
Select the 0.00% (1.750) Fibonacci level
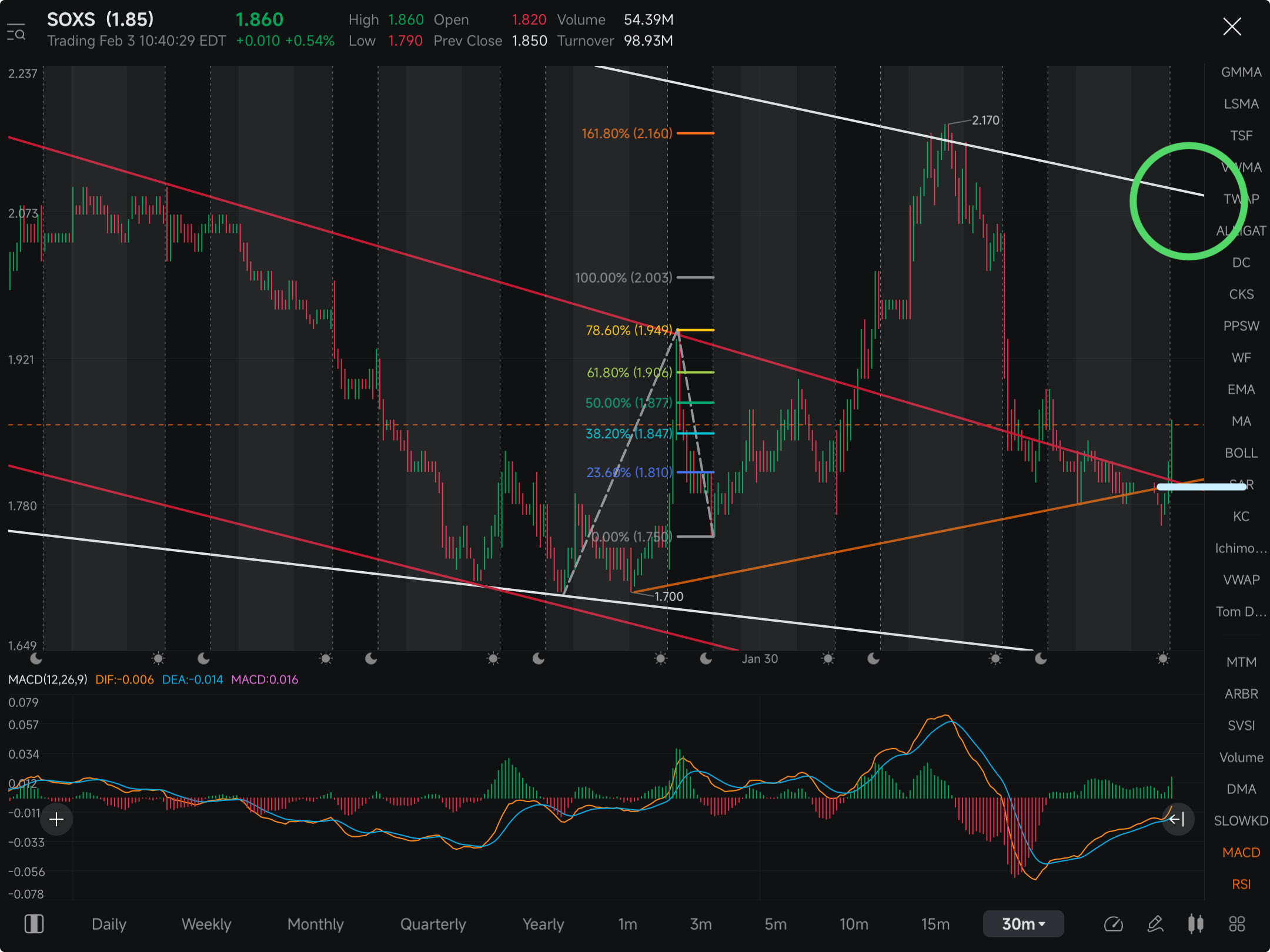pyautogui.click(x=631, y=537)
